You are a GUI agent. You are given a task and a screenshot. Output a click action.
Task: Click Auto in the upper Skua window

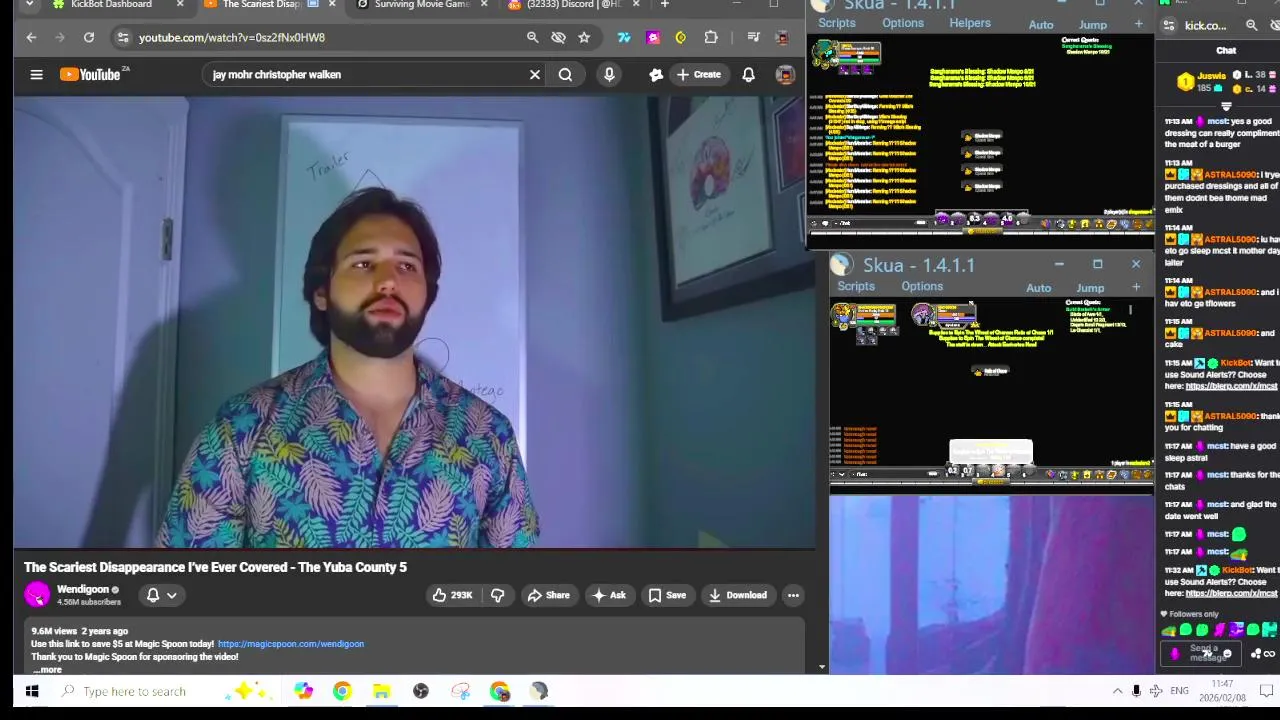(1041, 24)
